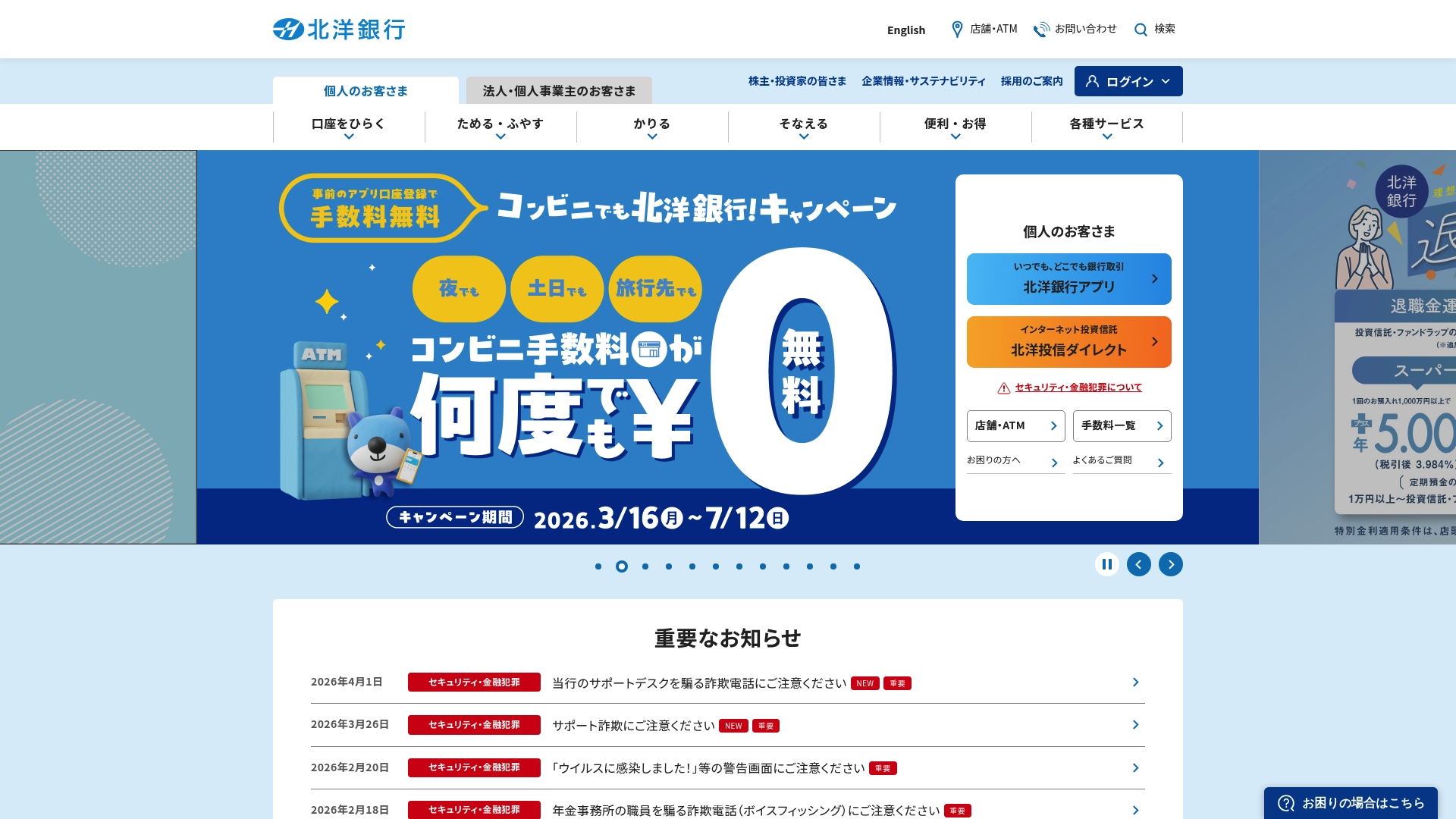This screenshot has width=1456, height=819.
Task: Click the NEW badge on サポート詐欺 notice
Action: point(733,726)
